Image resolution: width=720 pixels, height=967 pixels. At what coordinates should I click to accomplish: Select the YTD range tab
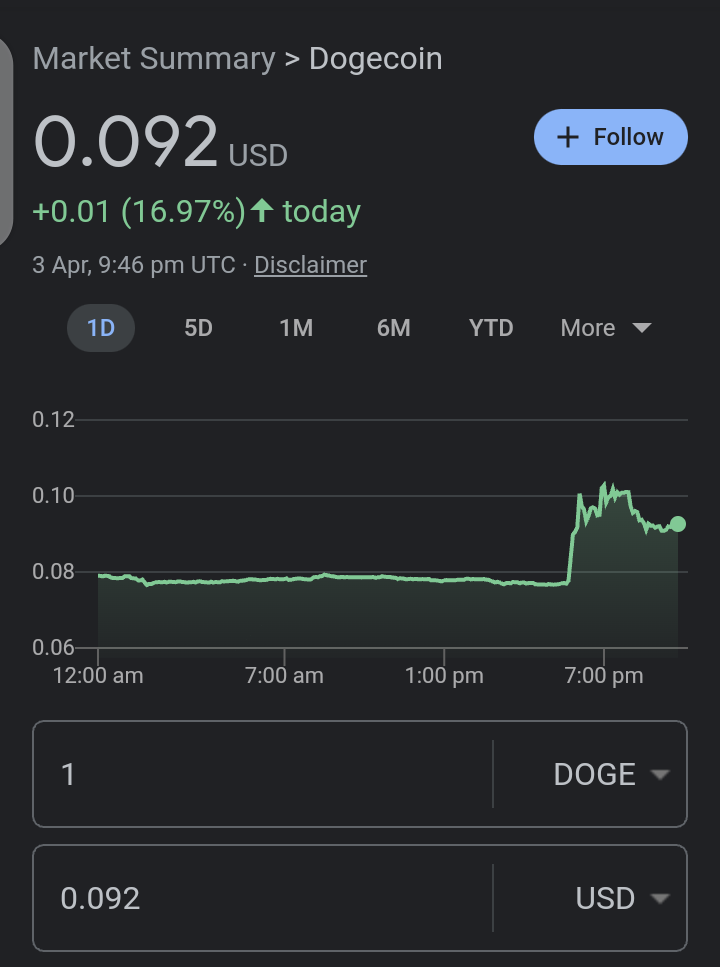pyautogui.click(x=491, y=327)
